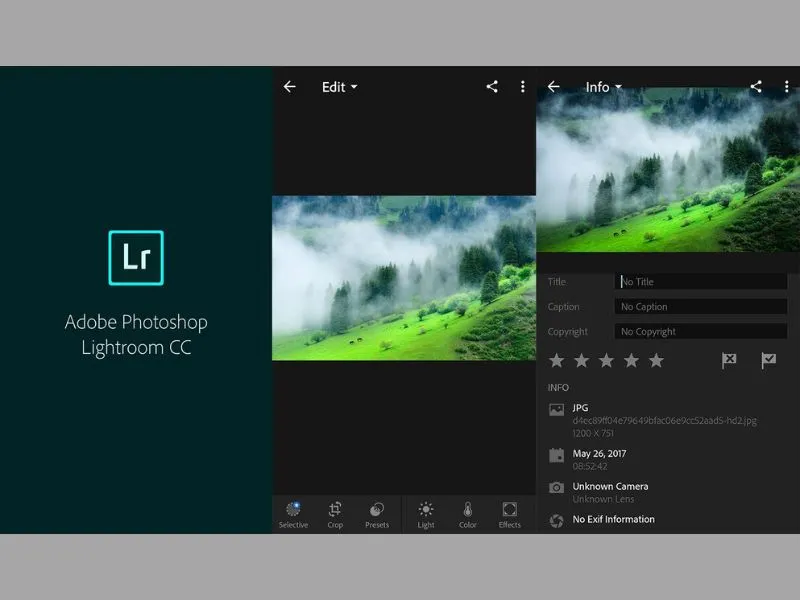Click the camera icon

tap(557, 488)
